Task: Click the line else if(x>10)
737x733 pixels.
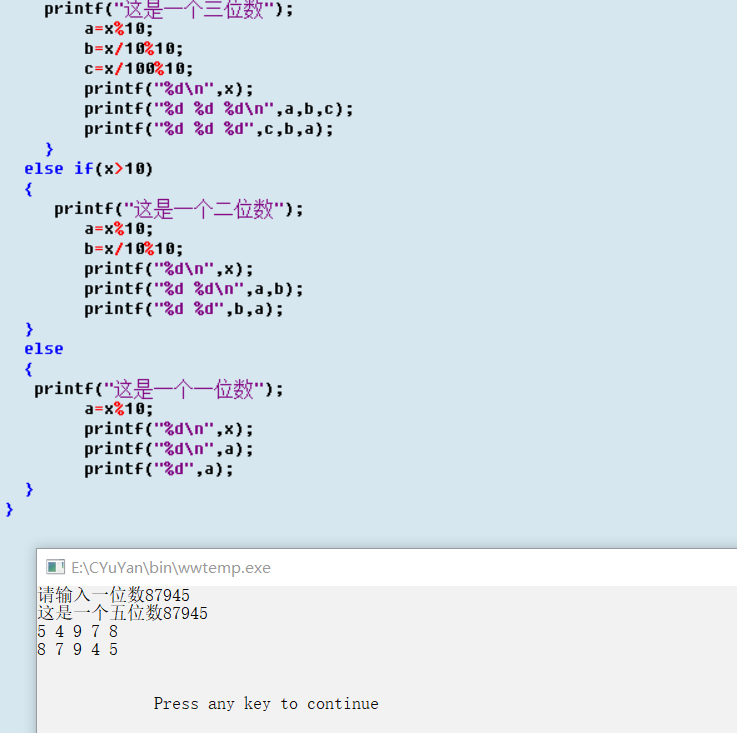Action: coord(89,168)
